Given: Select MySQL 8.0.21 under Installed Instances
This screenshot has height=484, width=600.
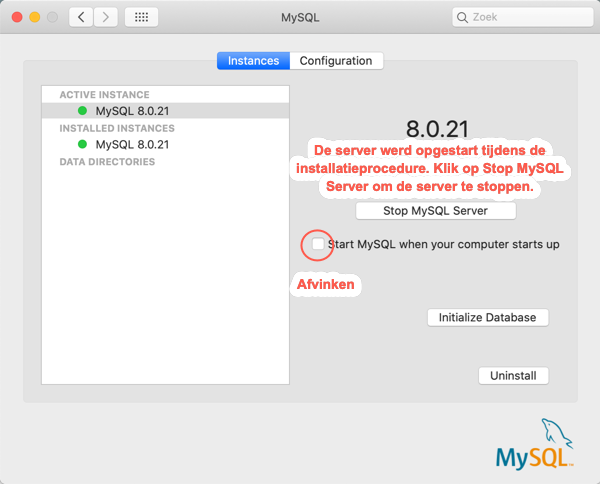Looking at the screenshot, I should point(165,144).
